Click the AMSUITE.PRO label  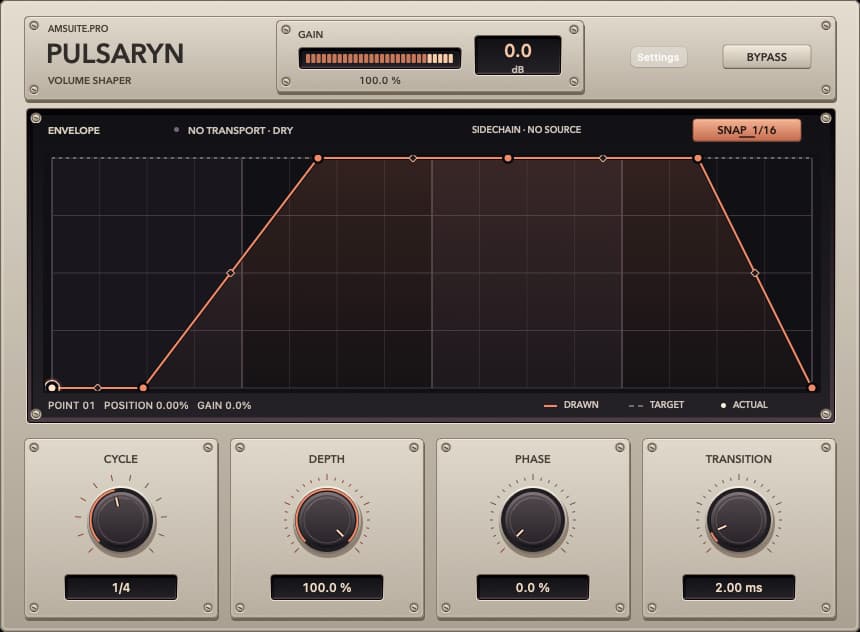click(78, 29)
